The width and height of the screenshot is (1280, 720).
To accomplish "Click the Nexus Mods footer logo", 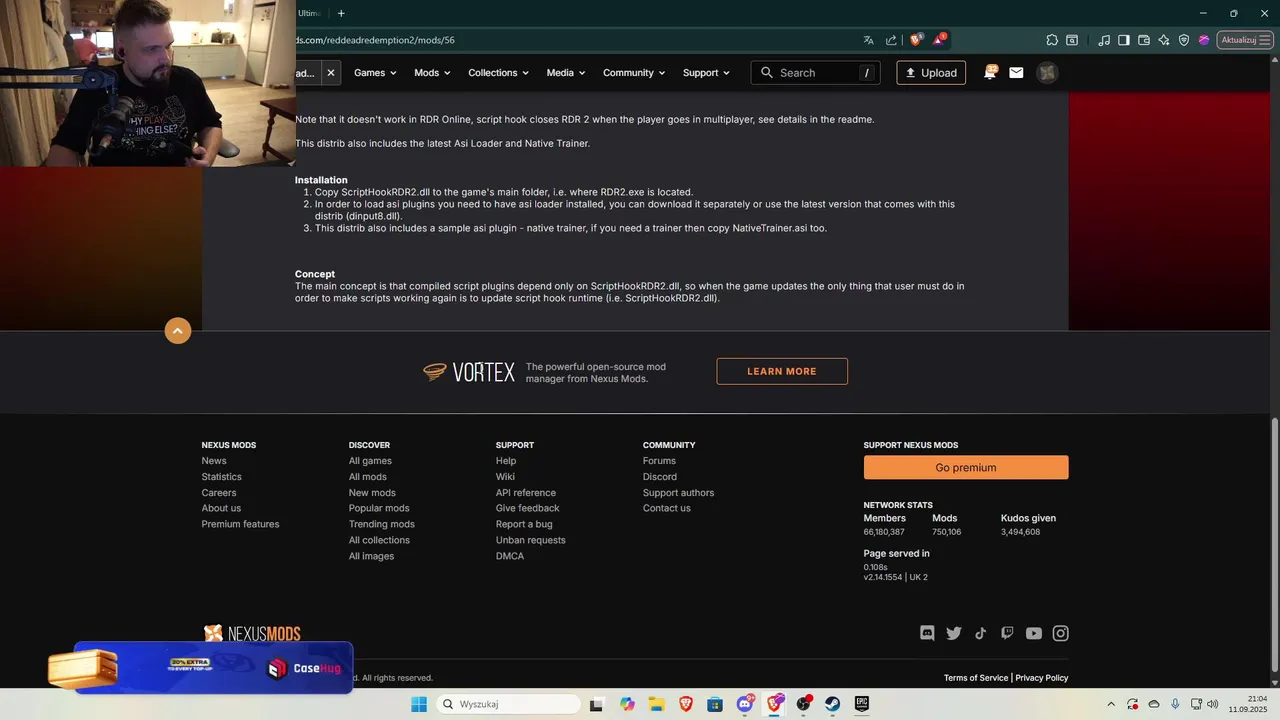I will coord(252,633).
